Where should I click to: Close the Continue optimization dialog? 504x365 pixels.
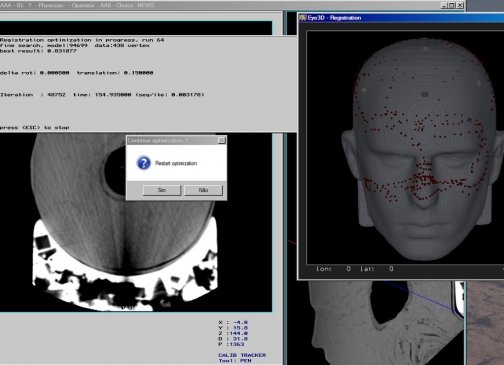(222, 140)
